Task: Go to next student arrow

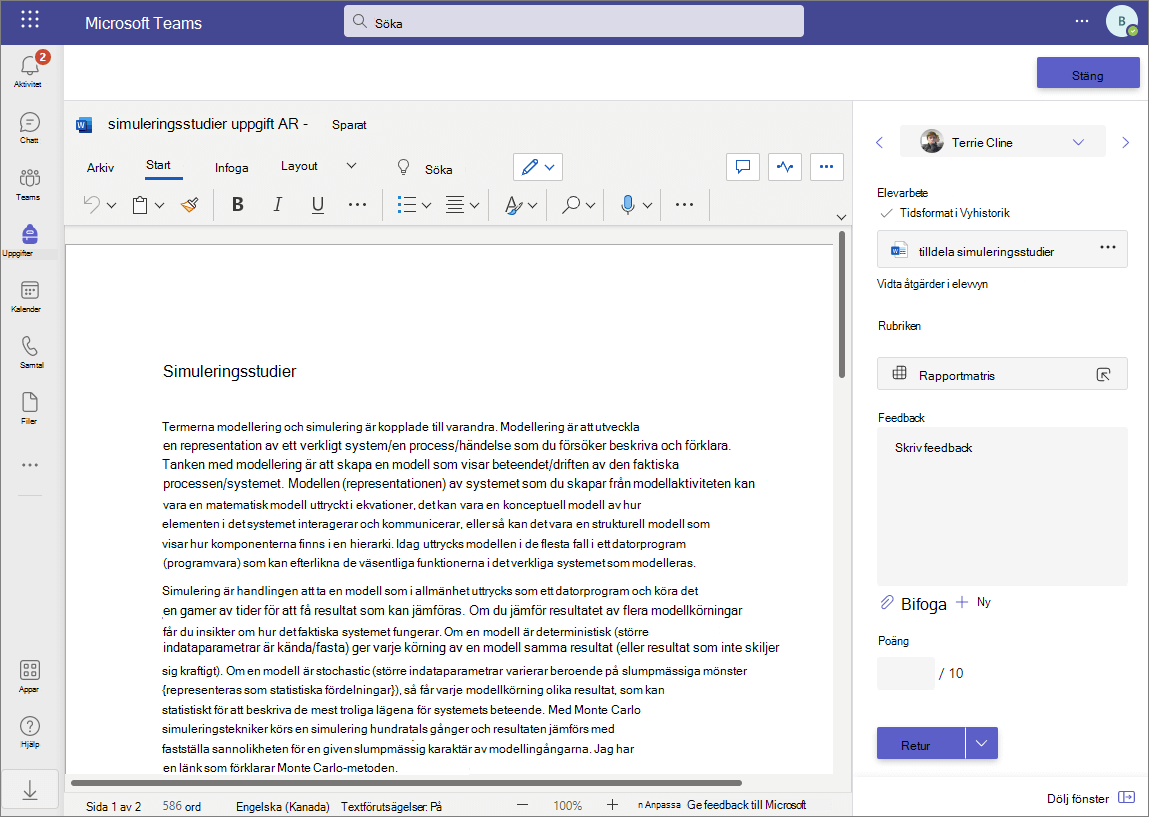Action: pos(1126,142)
